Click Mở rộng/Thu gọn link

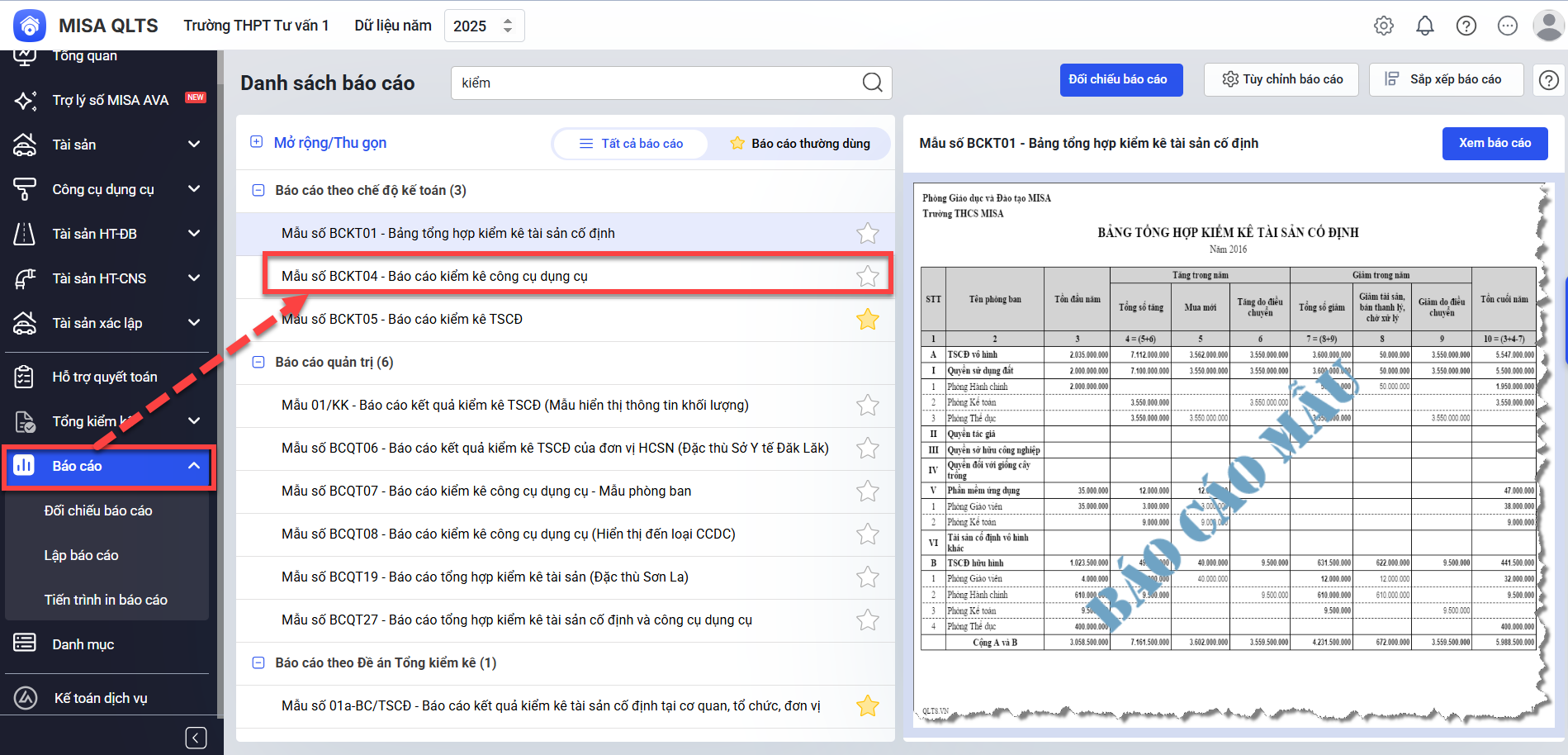[329, 143]
